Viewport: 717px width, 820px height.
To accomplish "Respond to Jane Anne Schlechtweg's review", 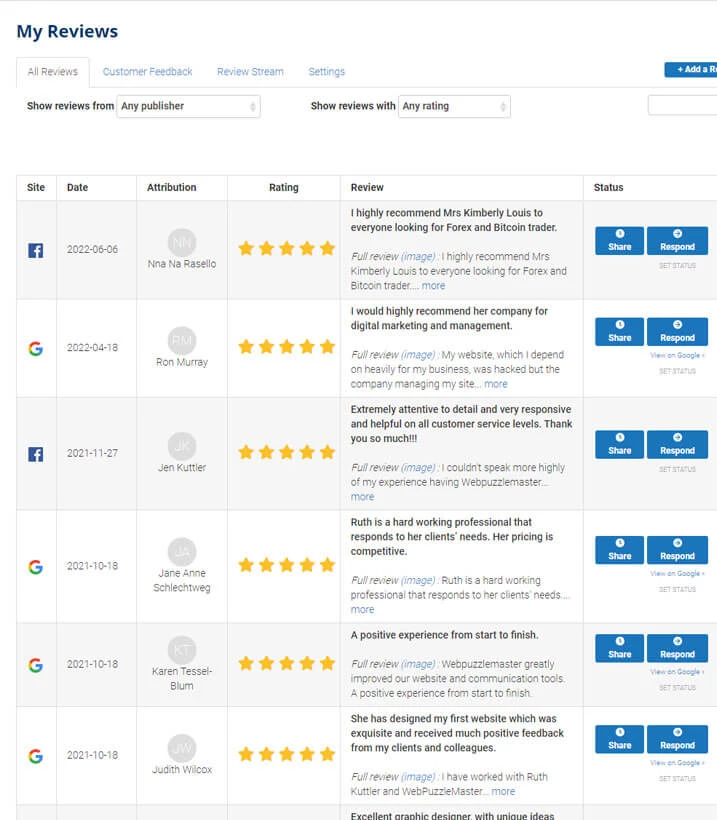I will pyautogui.click(x=677, y=550).
